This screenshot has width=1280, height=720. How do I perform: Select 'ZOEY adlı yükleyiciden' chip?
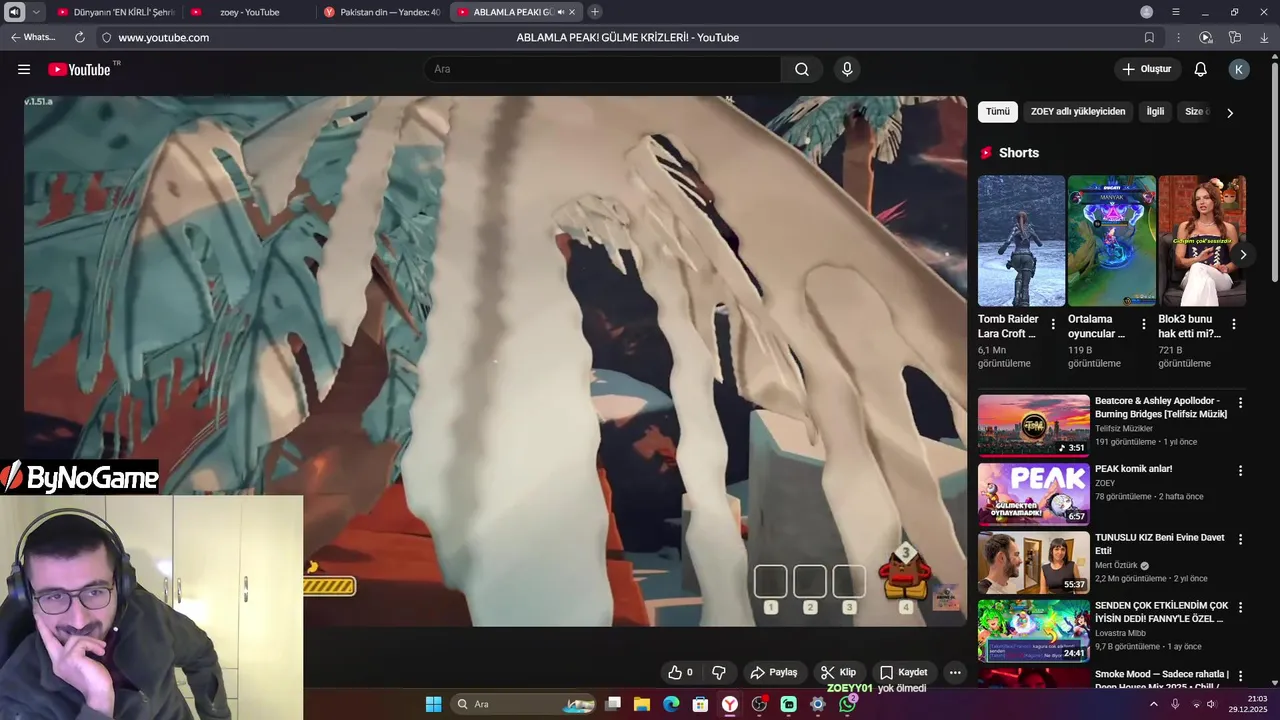point(1078,112)
